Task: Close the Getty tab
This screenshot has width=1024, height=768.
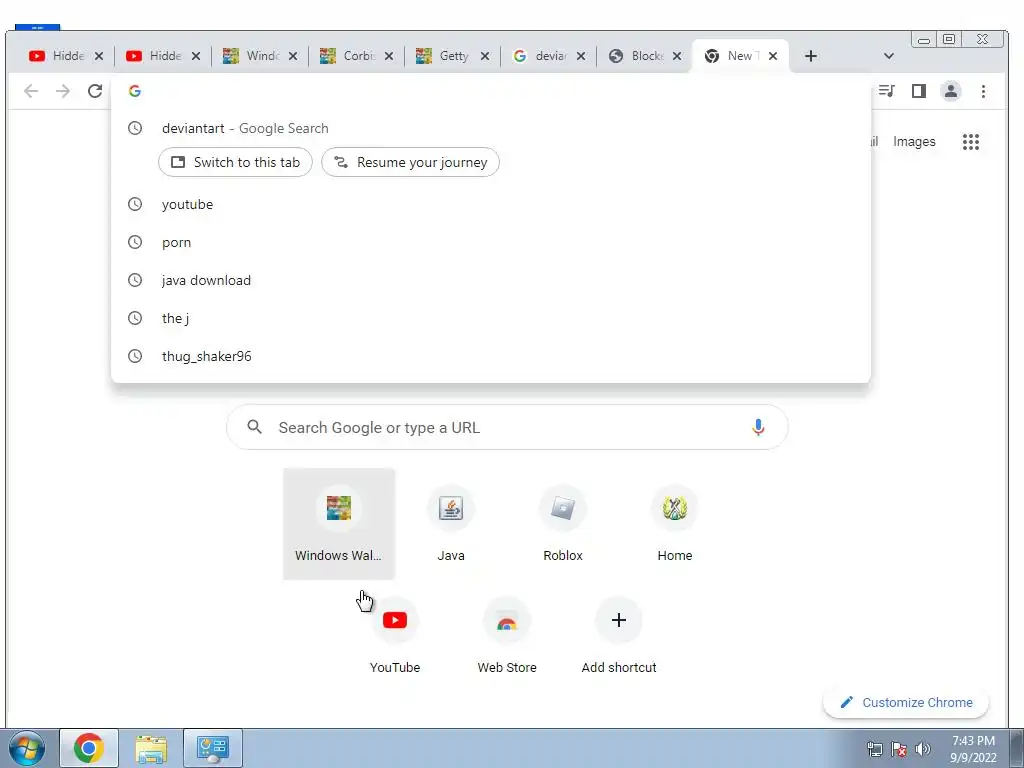Action: [485, 56]
